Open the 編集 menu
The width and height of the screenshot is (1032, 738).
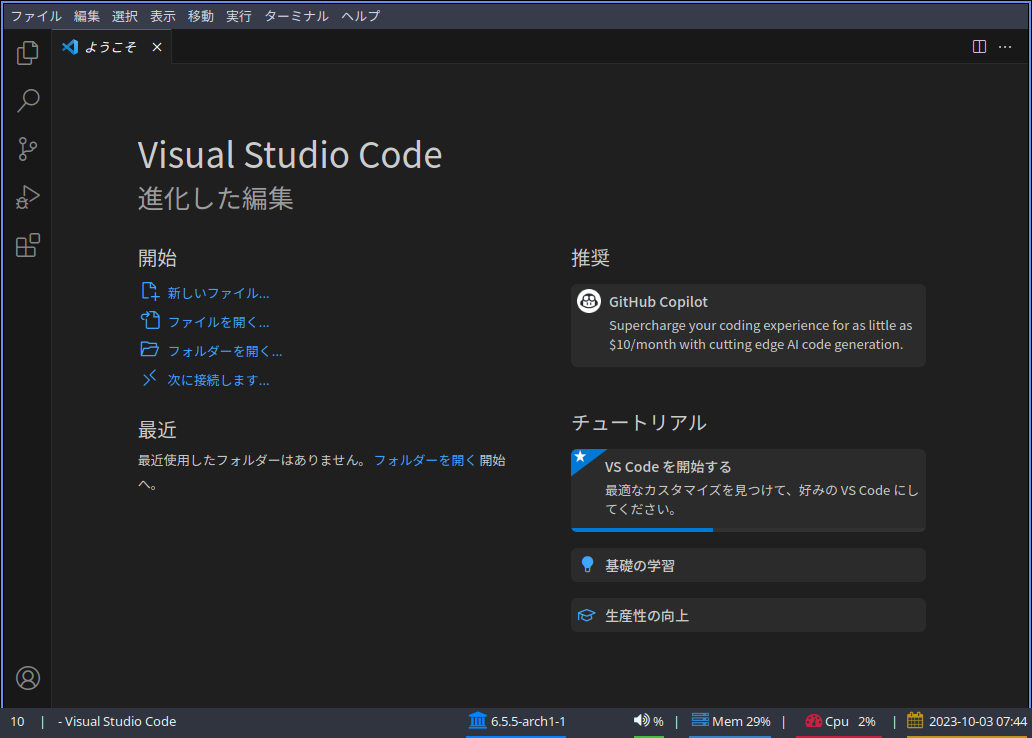(x=86, y=16)
